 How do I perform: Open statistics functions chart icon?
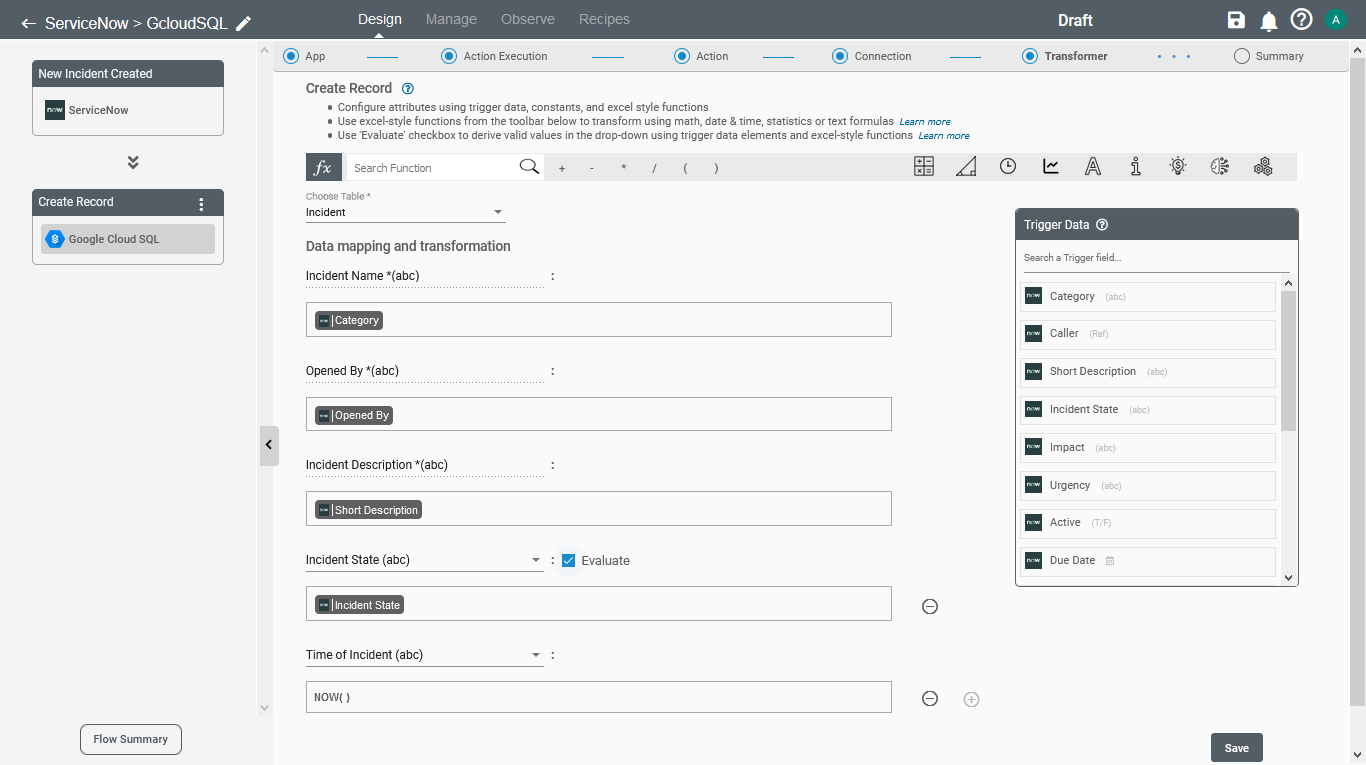[1051, 167]
